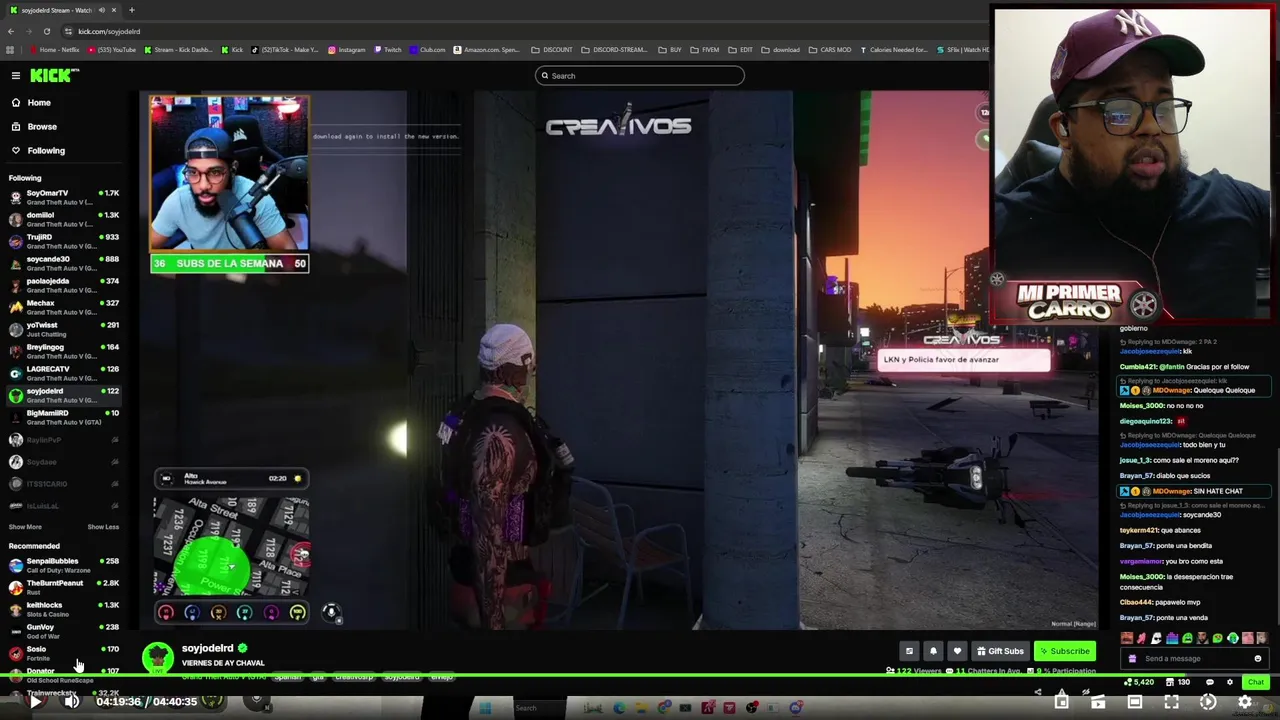Screen dimensions: 1280x720
Task: Click the soyjodelrd channel name
Action: tap(207, 649)
